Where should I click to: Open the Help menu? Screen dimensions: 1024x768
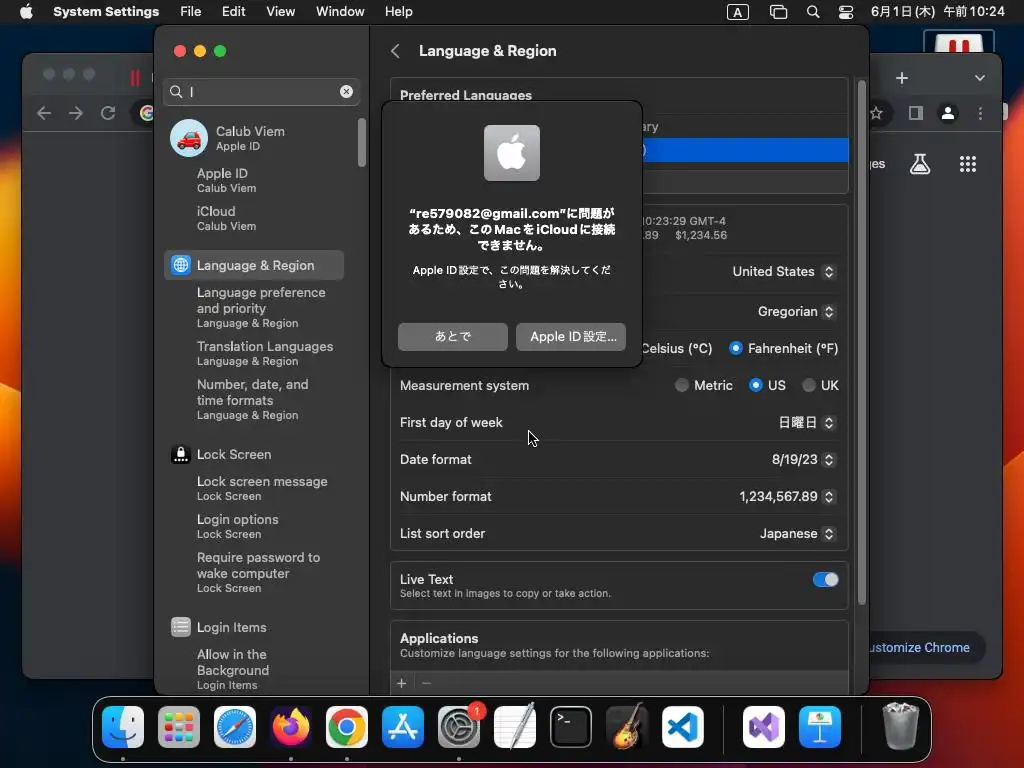(398, 12)
